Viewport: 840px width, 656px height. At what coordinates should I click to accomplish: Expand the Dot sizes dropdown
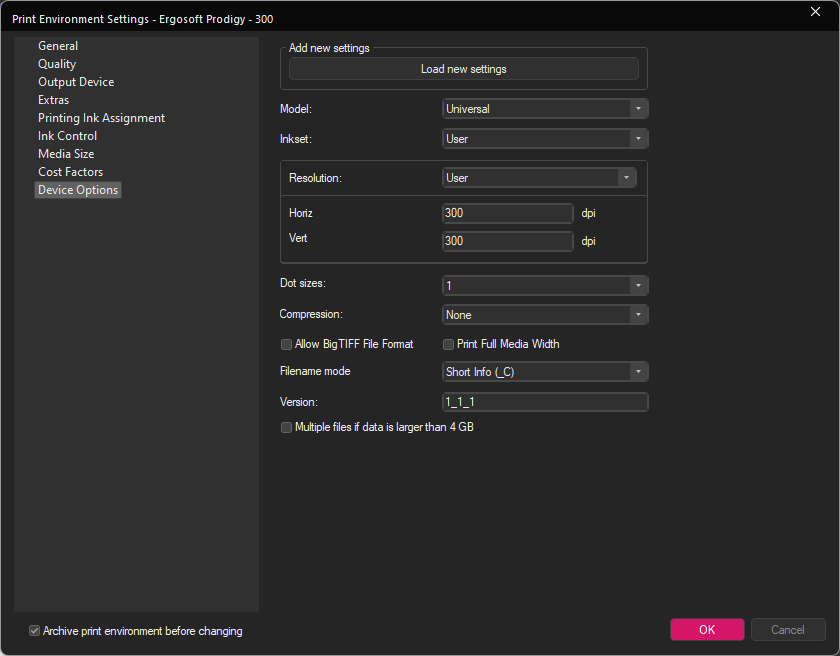pos(638,285)
